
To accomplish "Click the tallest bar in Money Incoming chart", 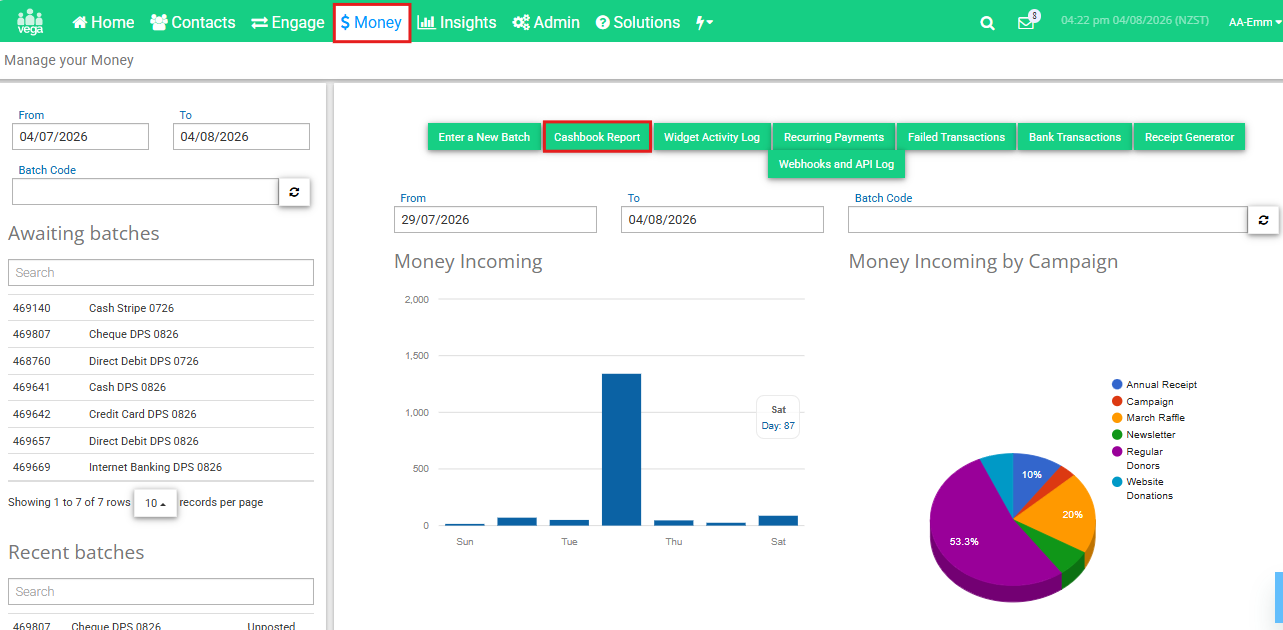I will 621,449.
